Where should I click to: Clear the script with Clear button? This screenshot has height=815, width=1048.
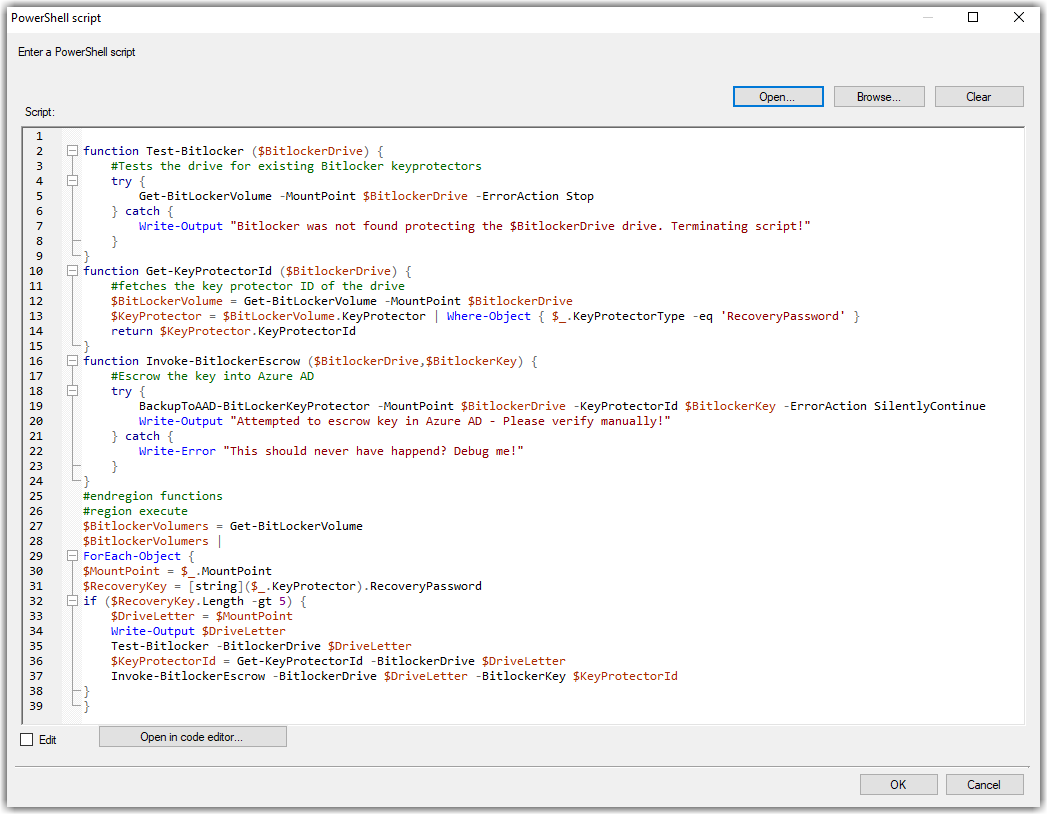978,97
